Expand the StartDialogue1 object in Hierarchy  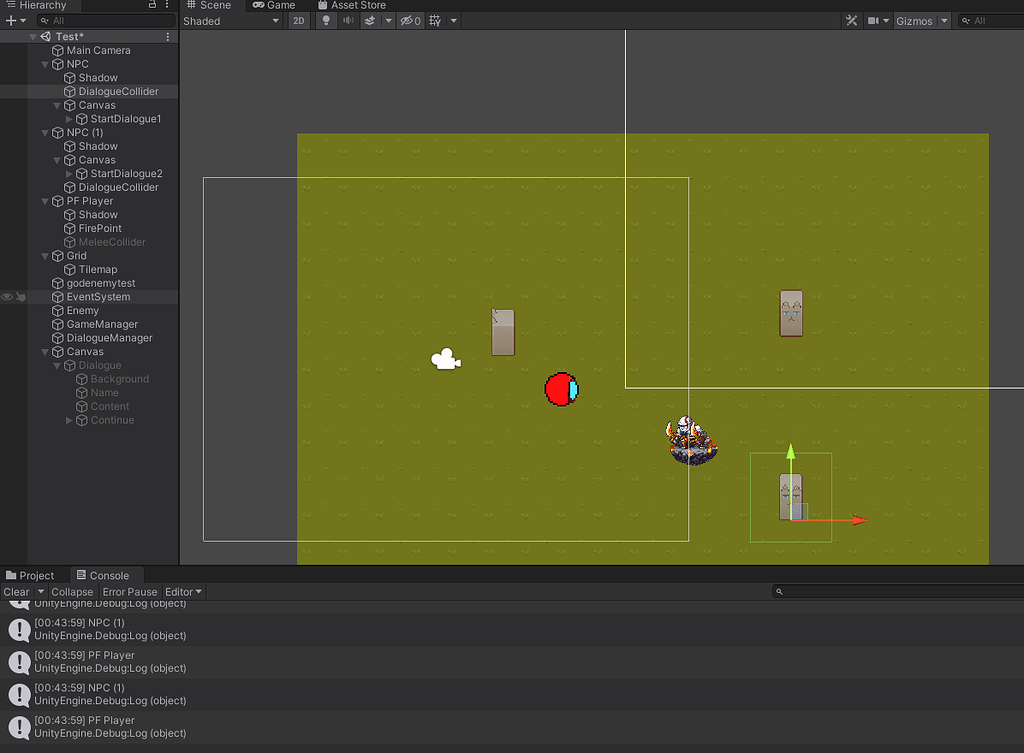[69, 118]
